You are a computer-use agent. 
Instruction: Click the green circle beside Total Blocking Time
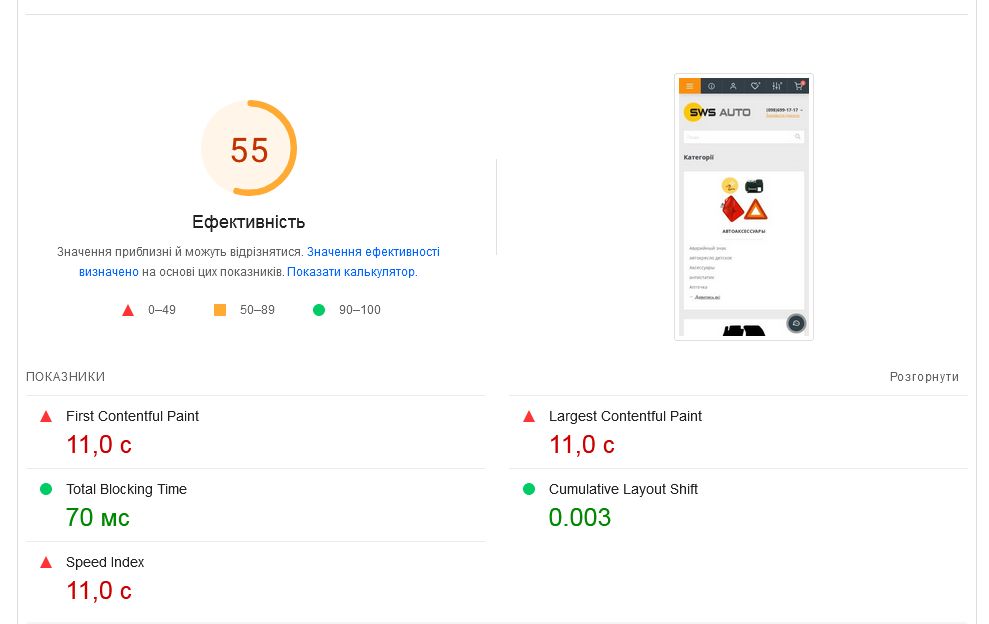point(46,489)
